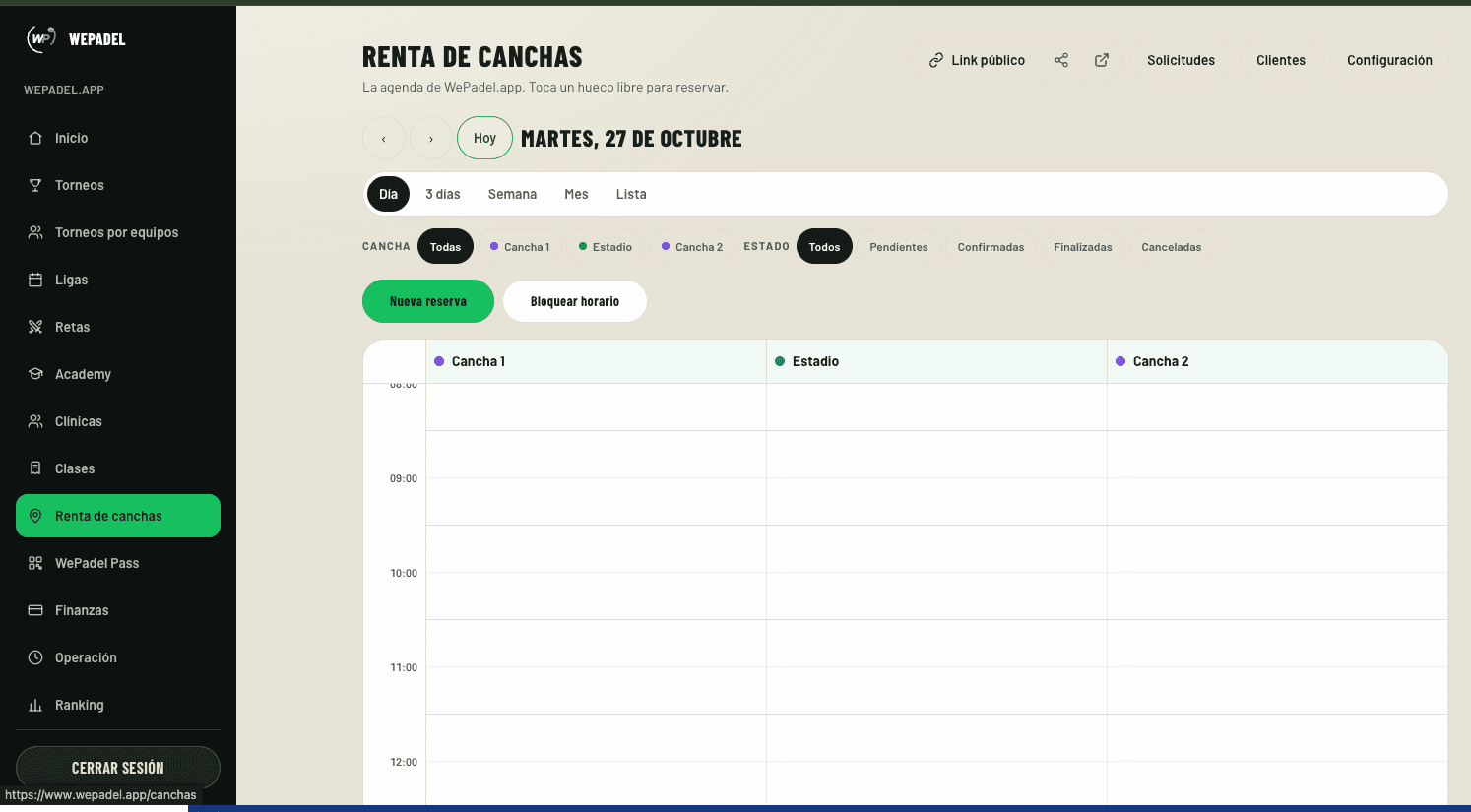This screenshot has width=1471, height=812.
Task: Jump to today with Hoy button
Action: (484, 138)
